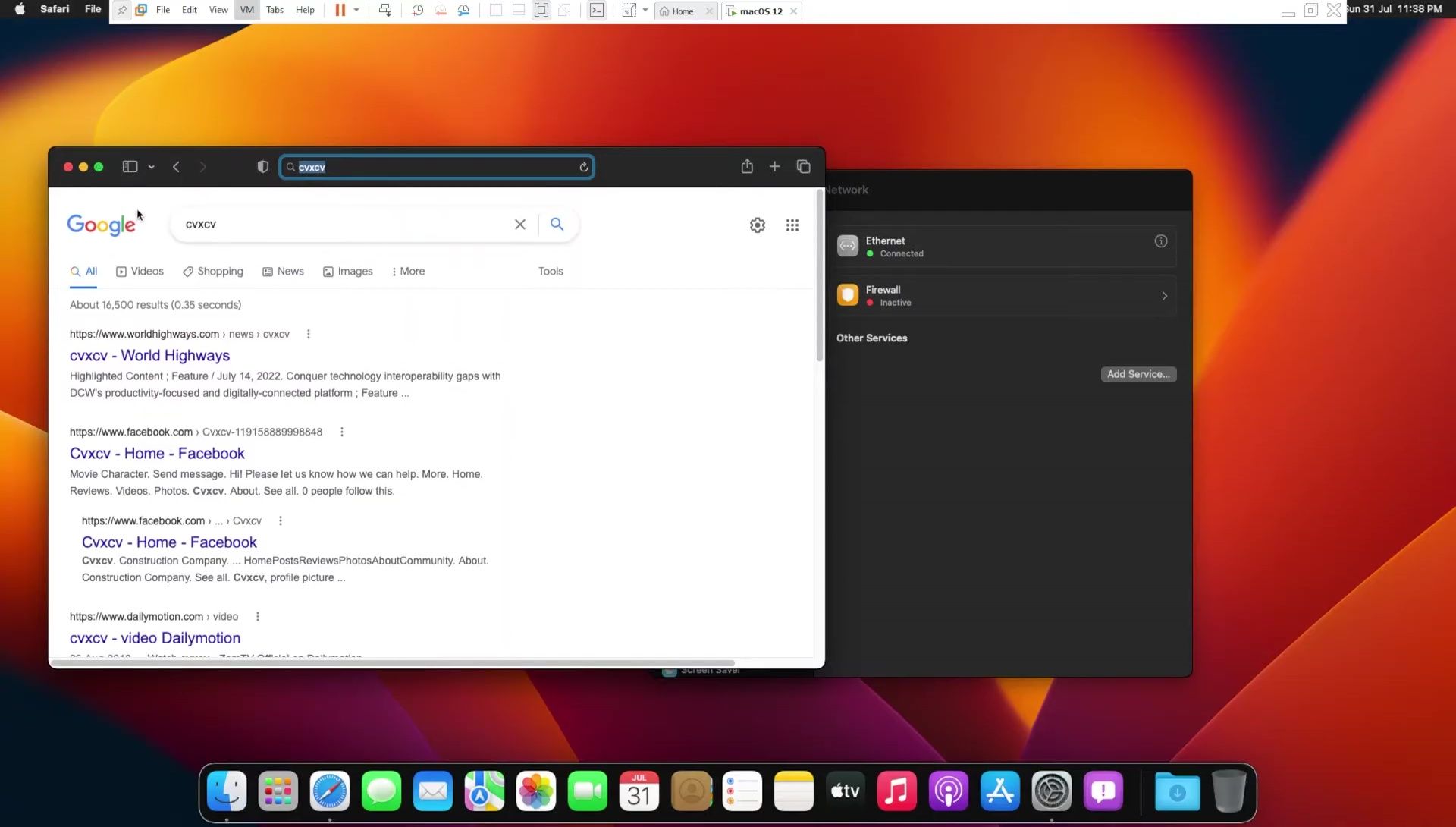Open a new Safari tab with the plus icon
The width and height of the screenshot is (1456, 827).
point(774,167)
